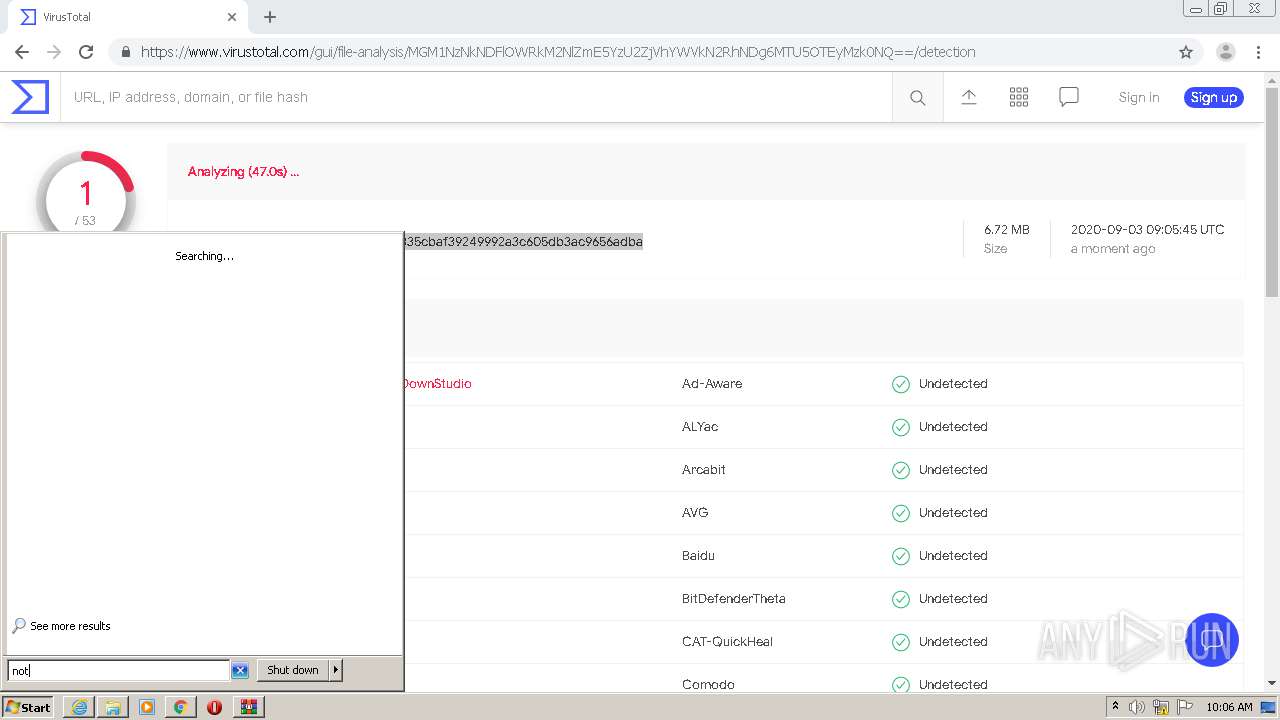
Task: Click Undetected status for Ad-Aware
Action: tap(953, 384)
